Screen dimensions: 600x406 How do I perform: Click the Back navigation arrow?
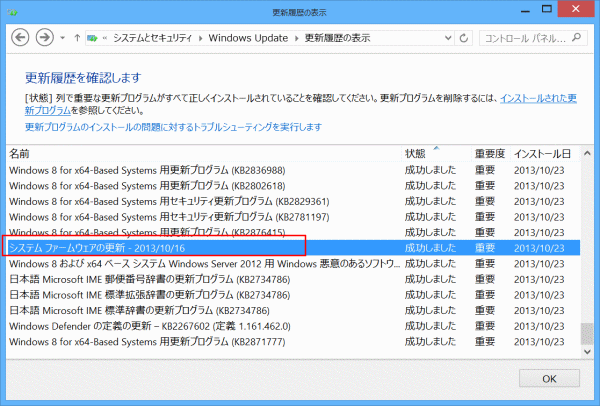[20, 38]
